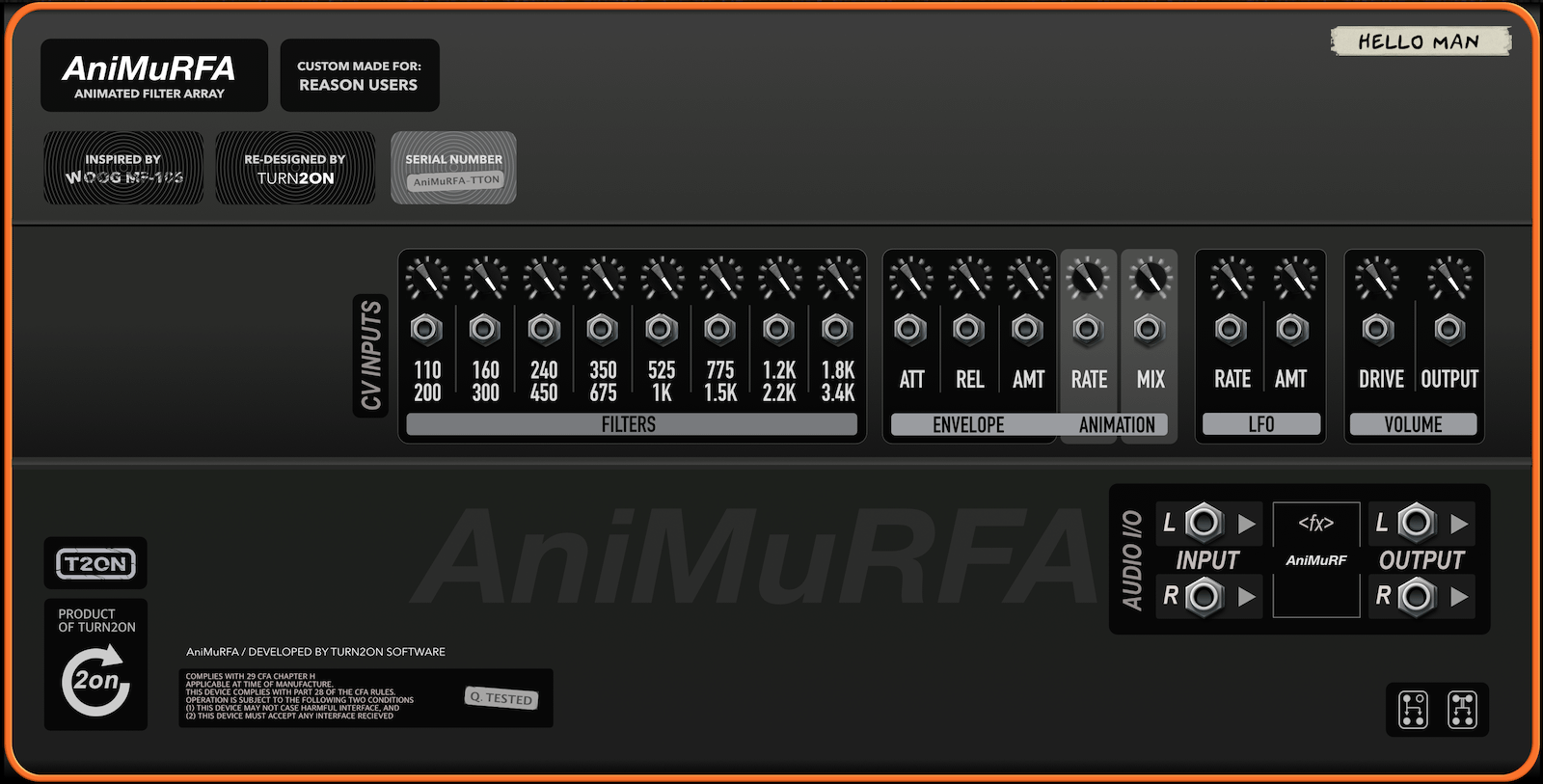The height and width of the screenshot is (784, 1543).
Task: Click the audio OUTPUT L jack
Action: [x=1417, y=523]
